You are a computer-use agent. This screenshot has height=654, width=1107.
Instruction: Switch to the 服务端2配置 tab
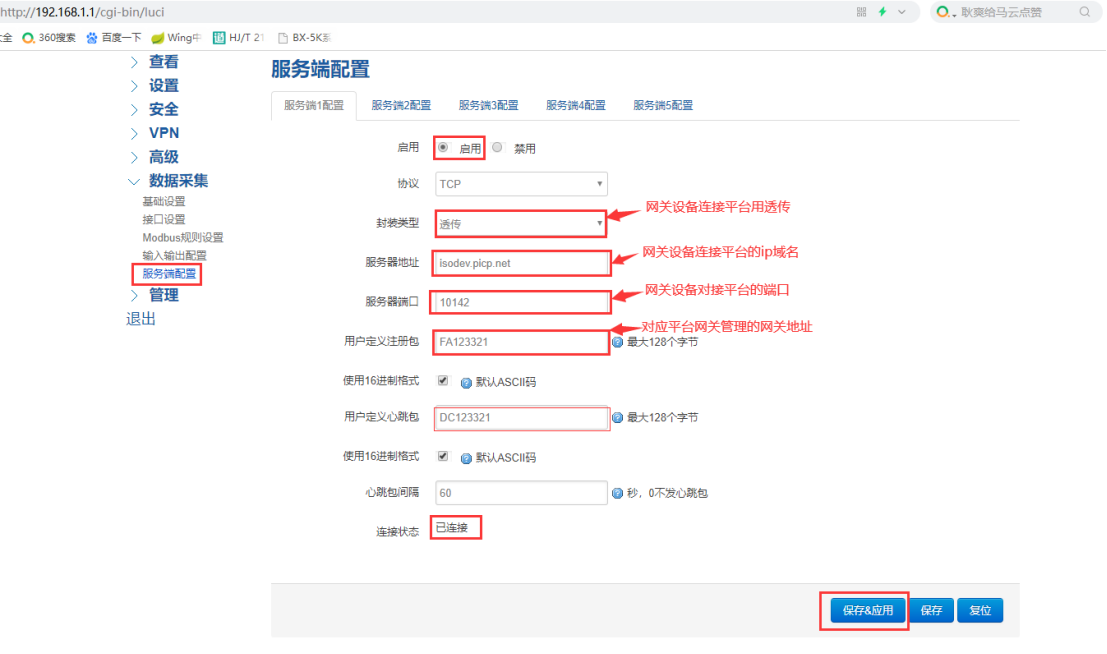point(401,105)
